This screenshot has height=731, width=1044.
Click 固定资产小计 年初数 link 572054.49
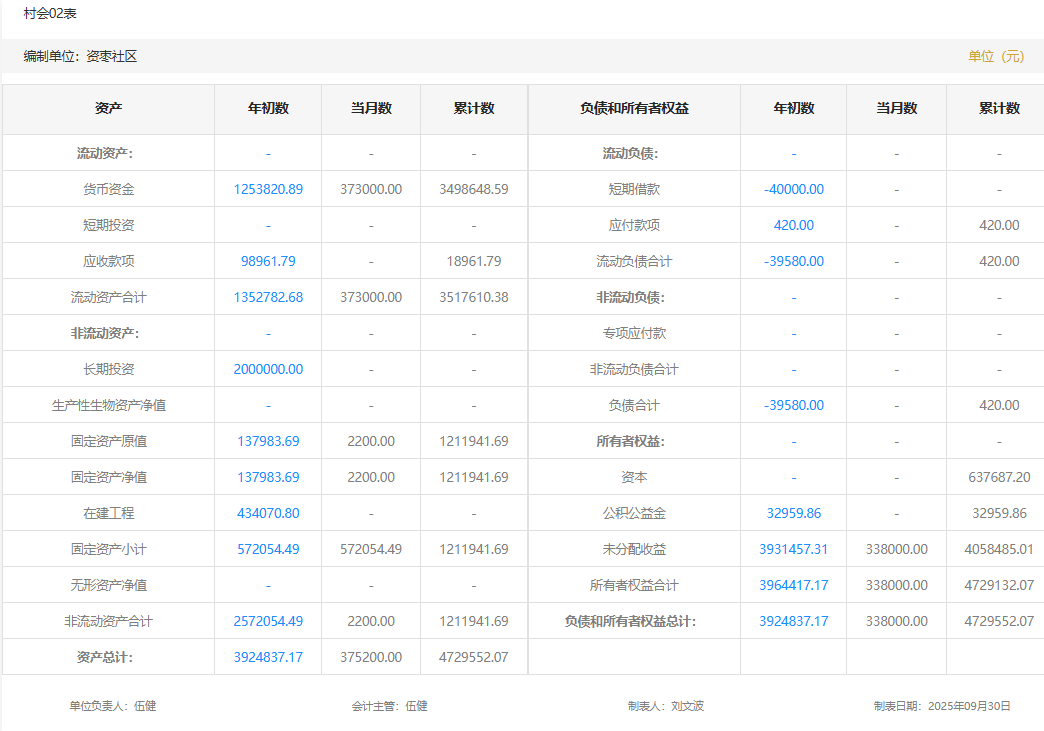click(x=268, y=549)
